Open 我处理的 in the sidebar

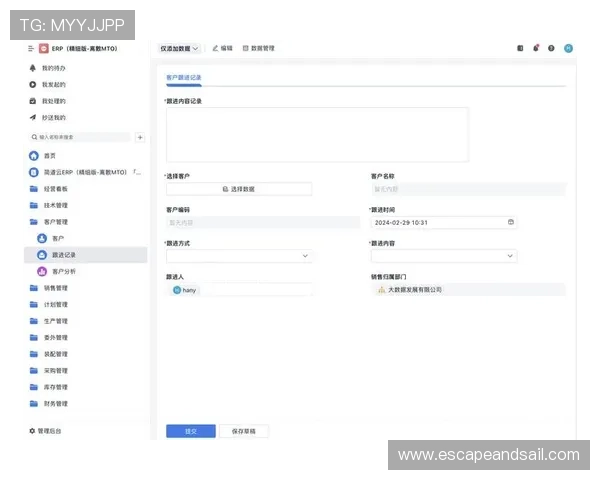coord(47,101)
